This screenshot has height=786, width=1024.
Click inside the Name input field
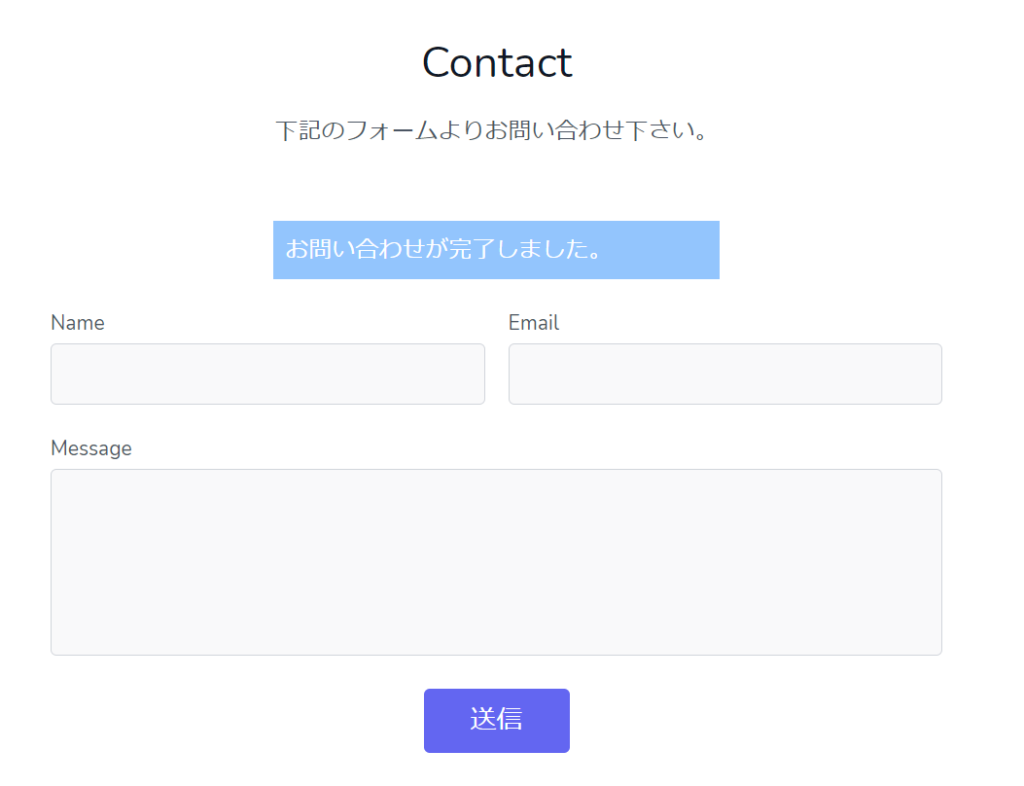(267, 374)
